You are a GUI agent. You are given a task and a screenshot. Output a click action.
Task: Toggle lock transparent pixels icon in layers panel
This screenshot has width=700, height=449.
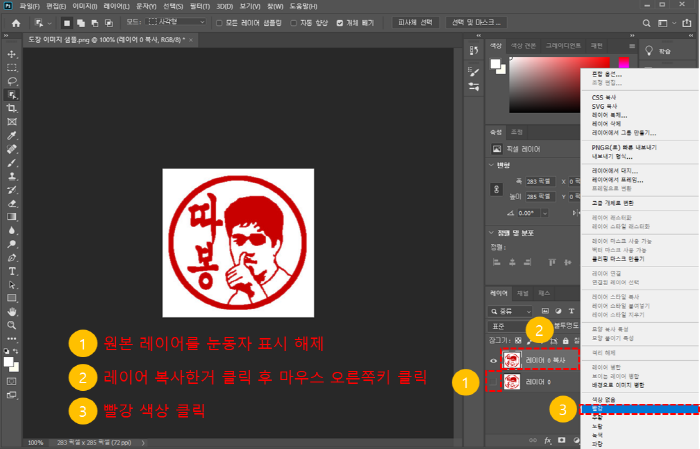click(518, 341)
